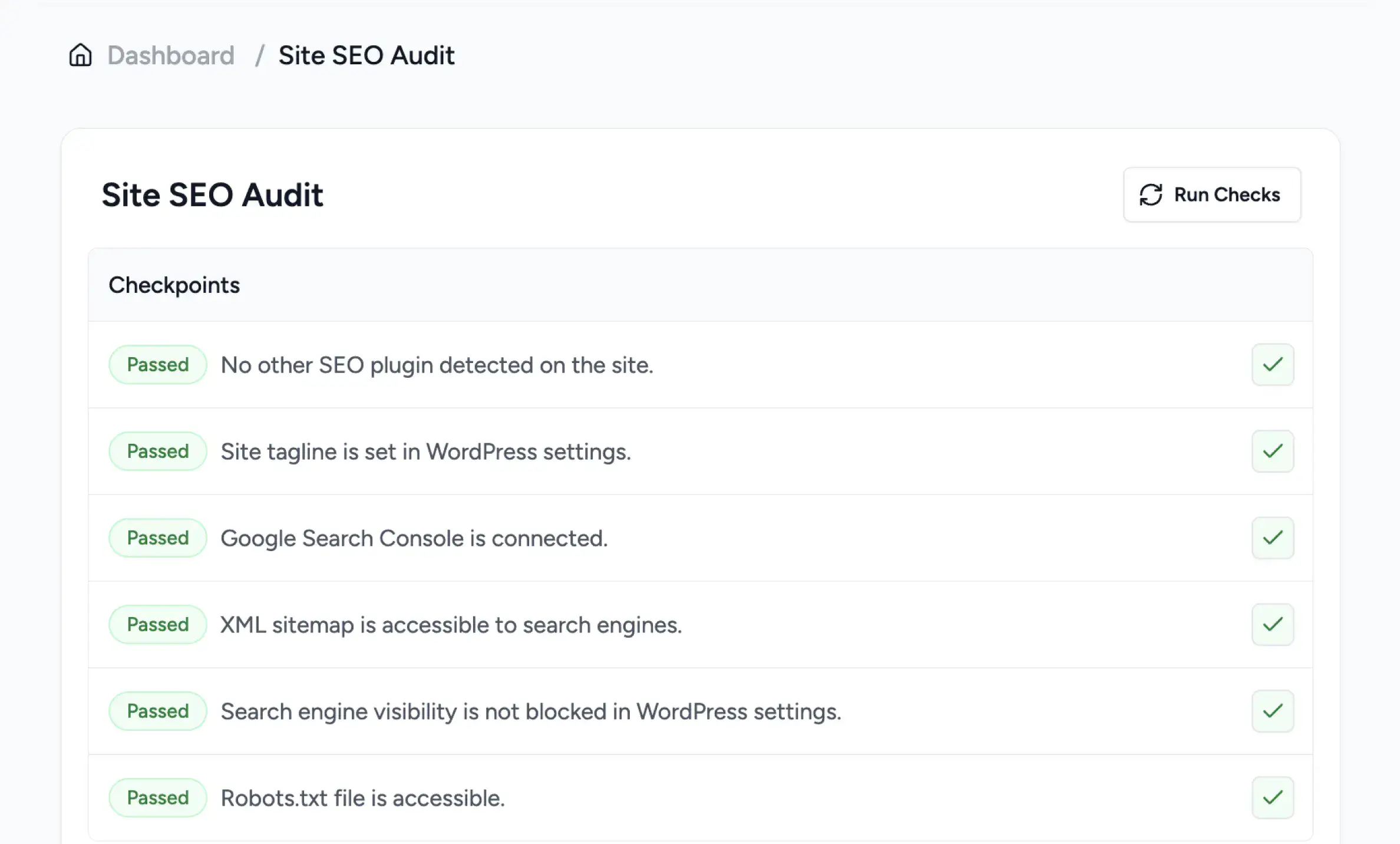Image resolution: width=1400 pixels, height=844 pixels.
Task: Go to Dashboard breadcrumb link
Action: click(171, 55)
